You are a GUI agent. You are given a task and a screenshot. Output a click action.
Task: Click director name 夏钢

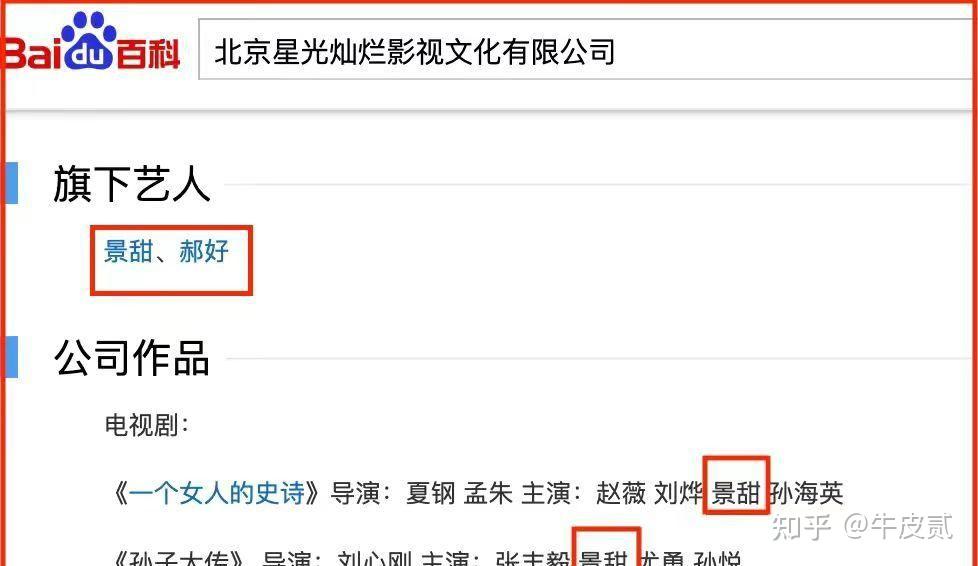coord(431,493)
